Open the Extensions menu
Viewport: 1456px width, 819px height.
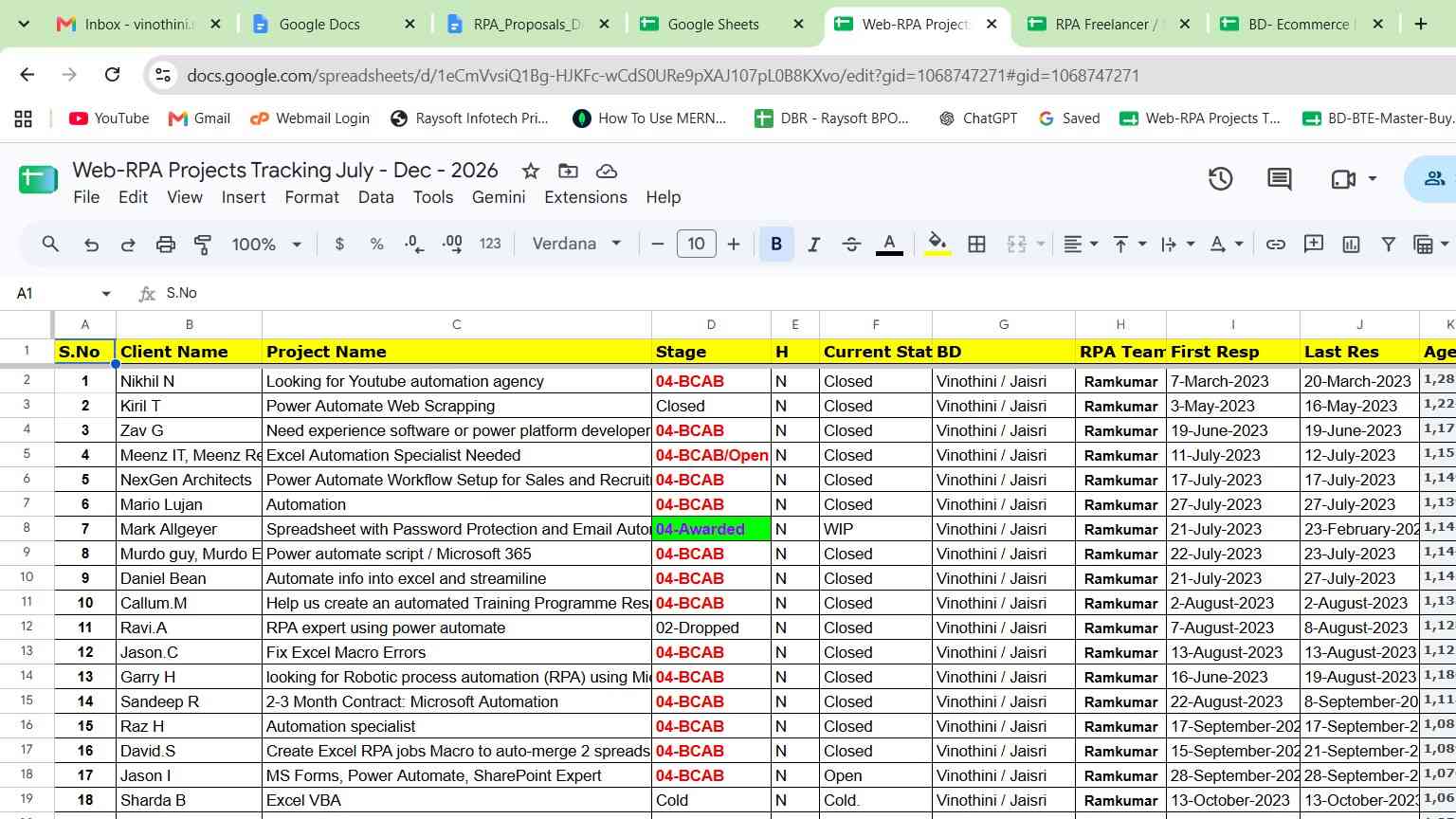(586, 197)
